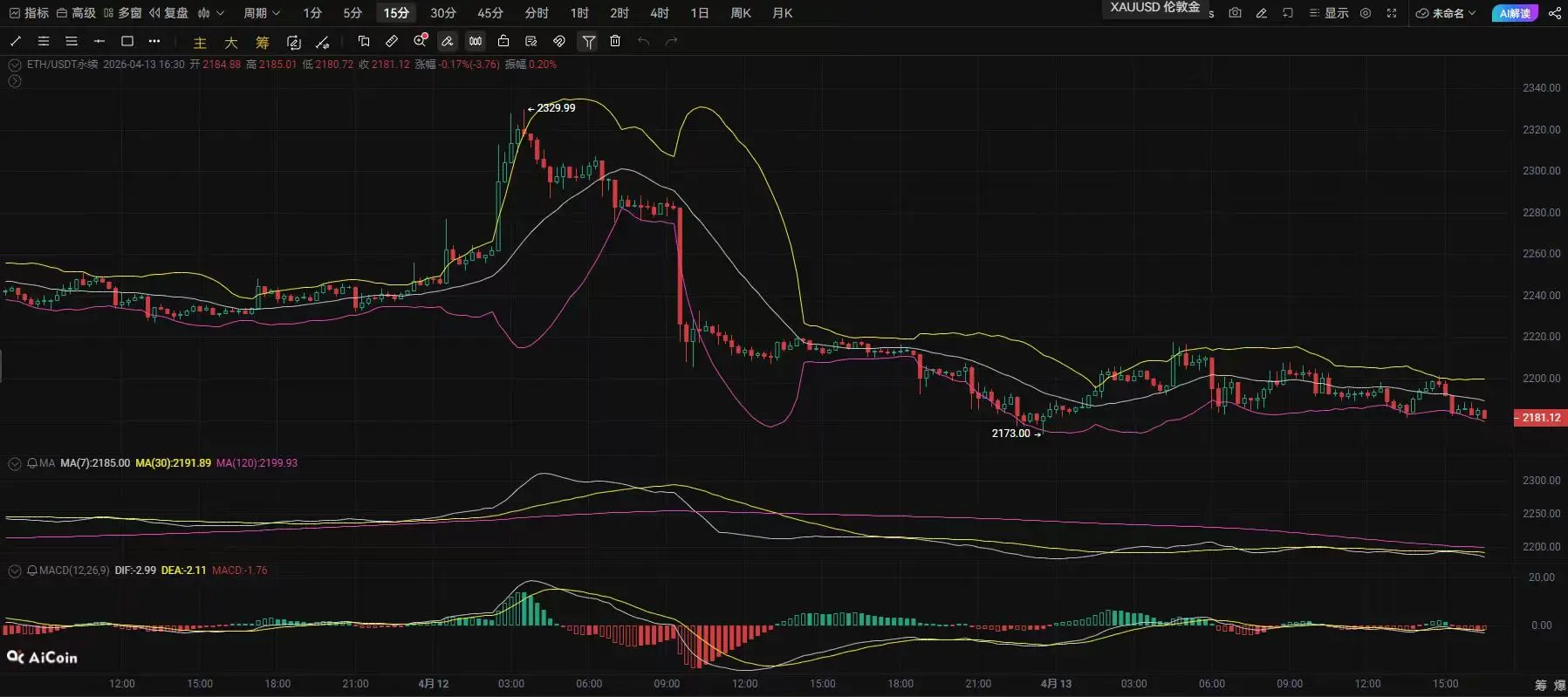Select the ruler measure tool
1568x697 pixels.
[x=392, y=41]
